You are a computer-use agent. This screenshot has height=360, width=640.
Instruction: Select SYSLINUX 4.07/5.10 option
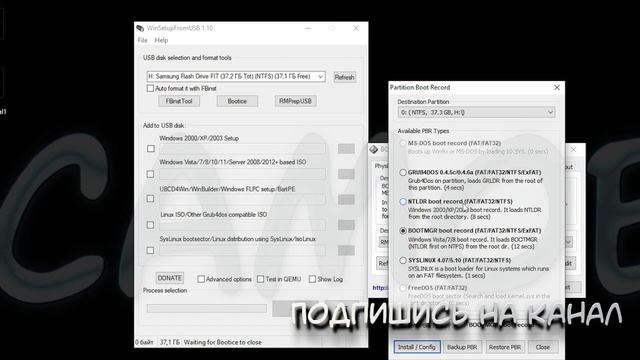point(403,260)
